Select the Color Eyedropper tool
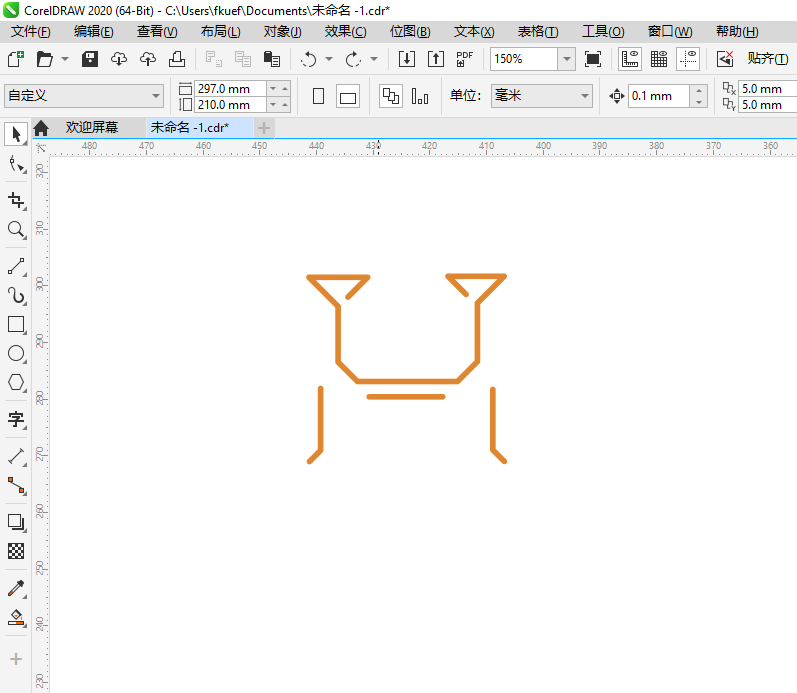Image resolution: width=797 pixels, height=693 pixels. click(x=16, y=588)
